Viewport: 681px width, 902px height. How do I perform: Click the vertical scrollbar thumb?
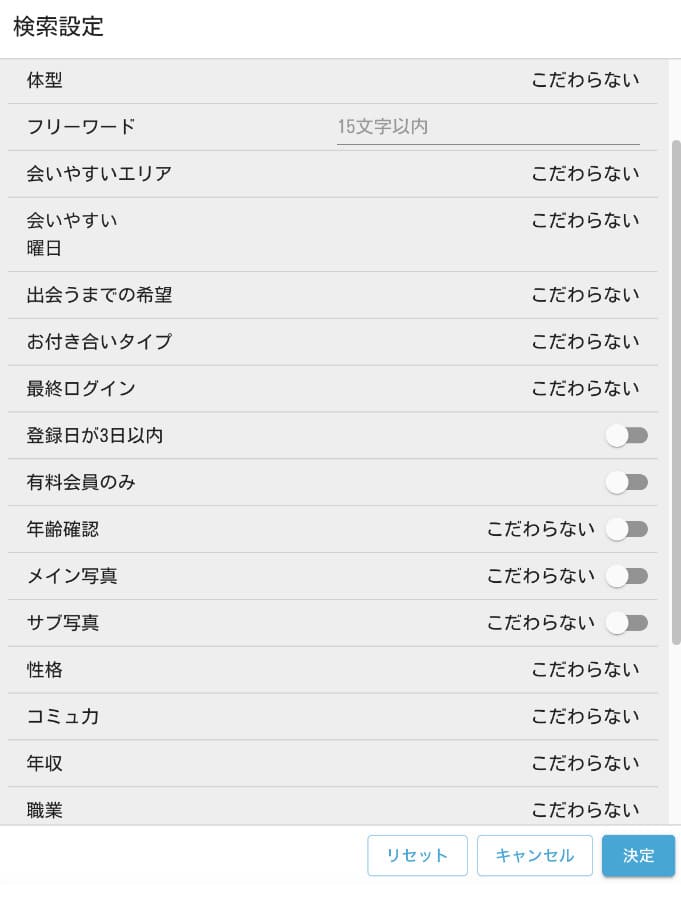tap(676, 390)
